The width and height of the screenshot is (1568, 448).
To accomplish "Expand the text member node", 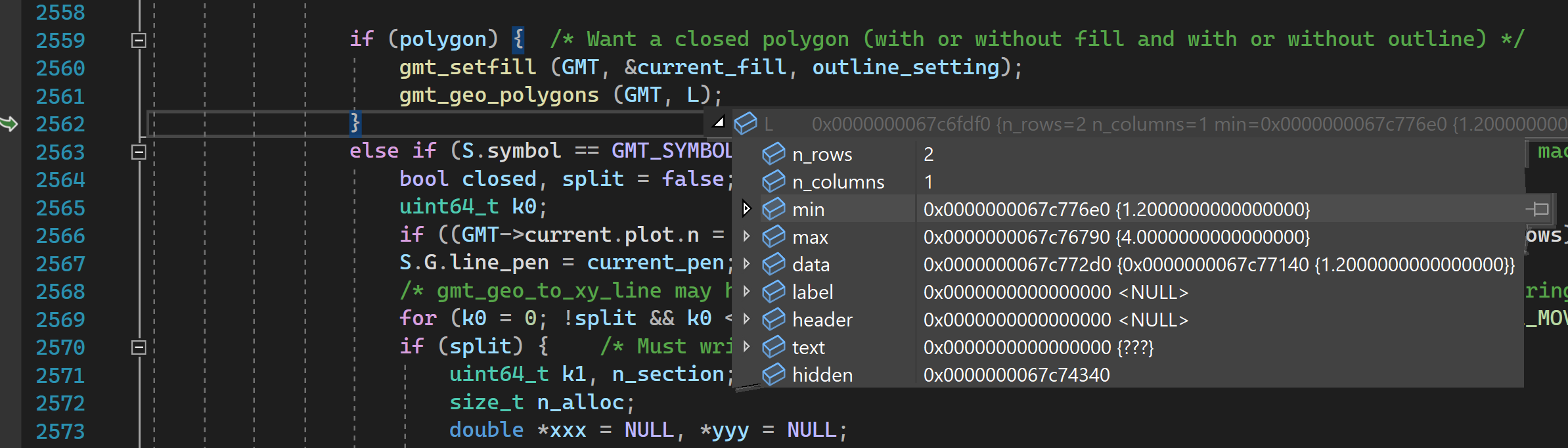I will (747, 347).
